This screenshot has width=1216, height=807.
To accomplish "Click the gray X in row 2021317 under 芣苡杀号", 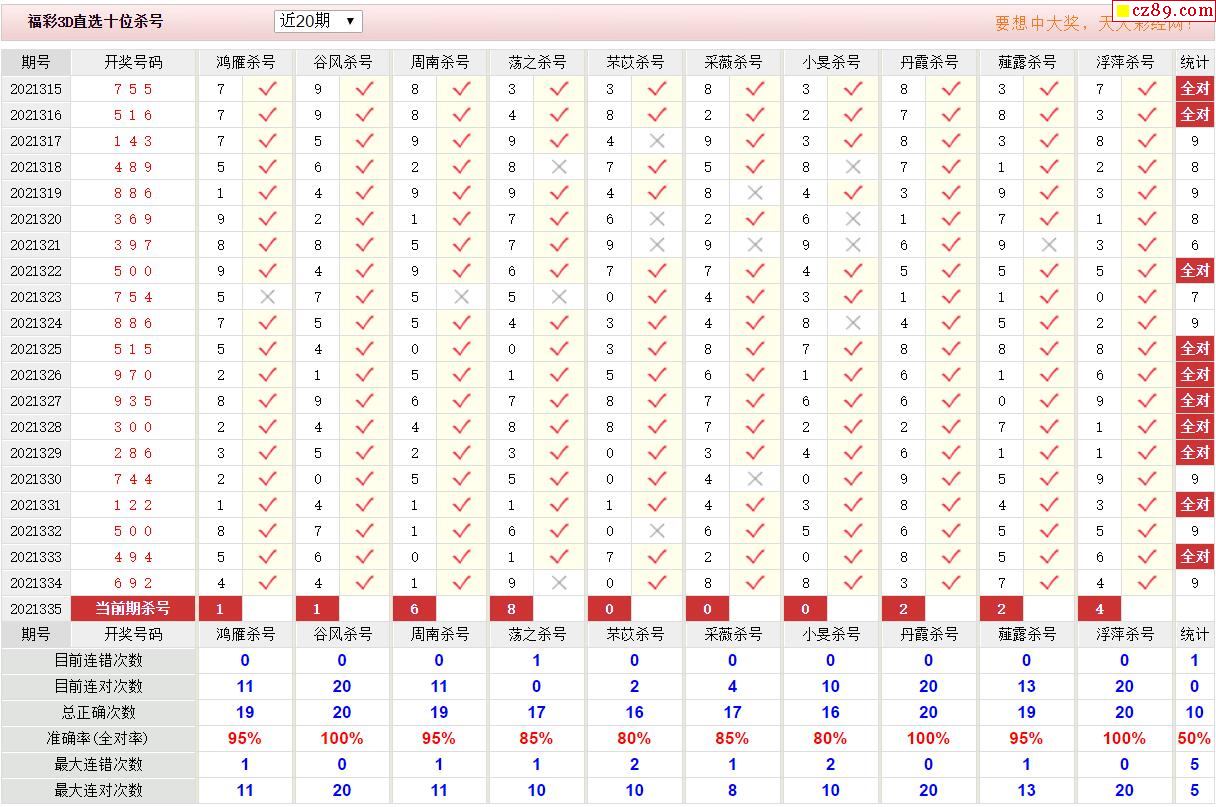I will 657,141.
